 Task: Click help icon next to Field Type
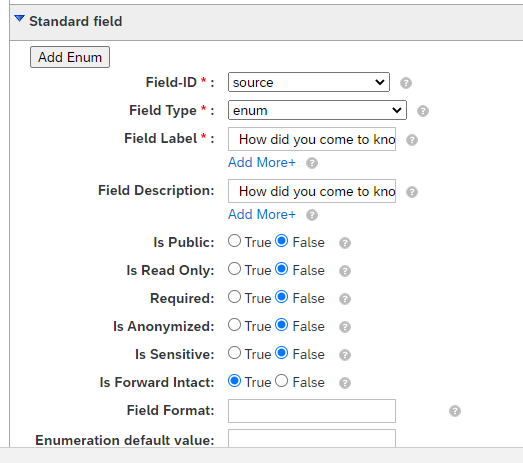pos(423,111)
